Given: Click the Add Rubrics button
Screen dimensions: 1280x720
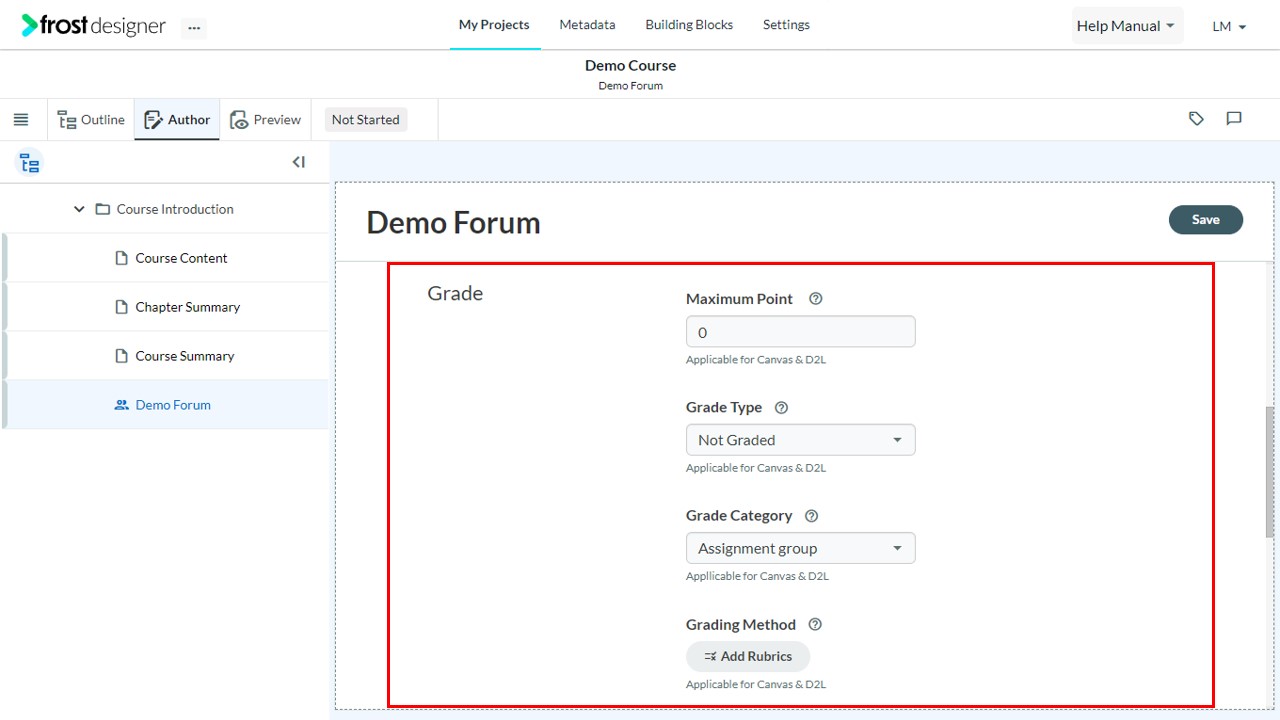Looking at the screenshot, I should click(x=748, y=656).
